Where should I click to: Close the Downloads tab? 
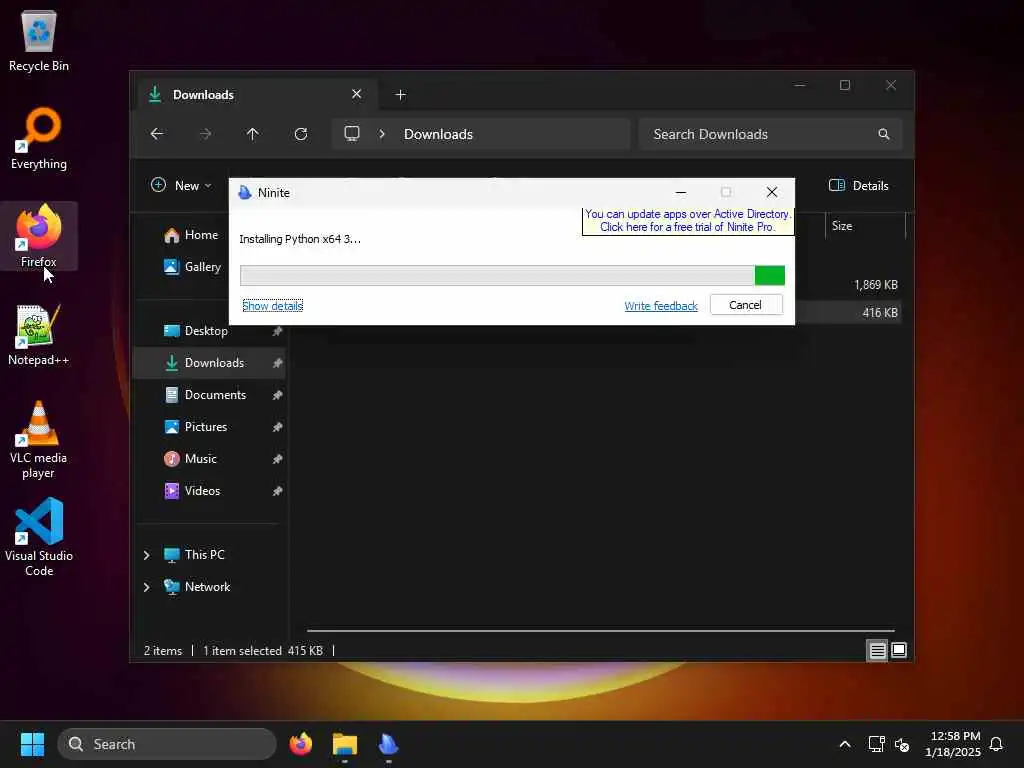[x=357, y=94]
